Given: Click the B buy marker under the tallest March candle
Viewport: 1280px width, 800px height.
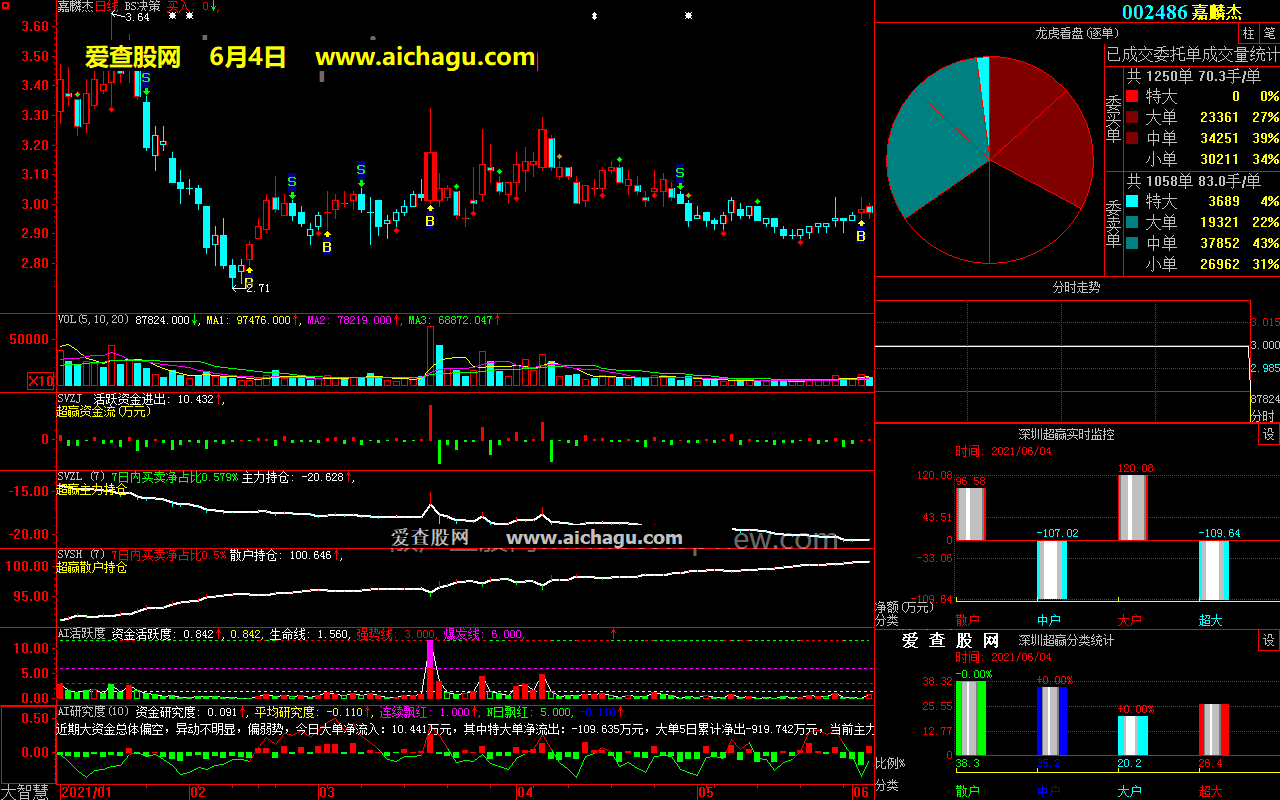Looking at the screenshot, I should (429, 220).
